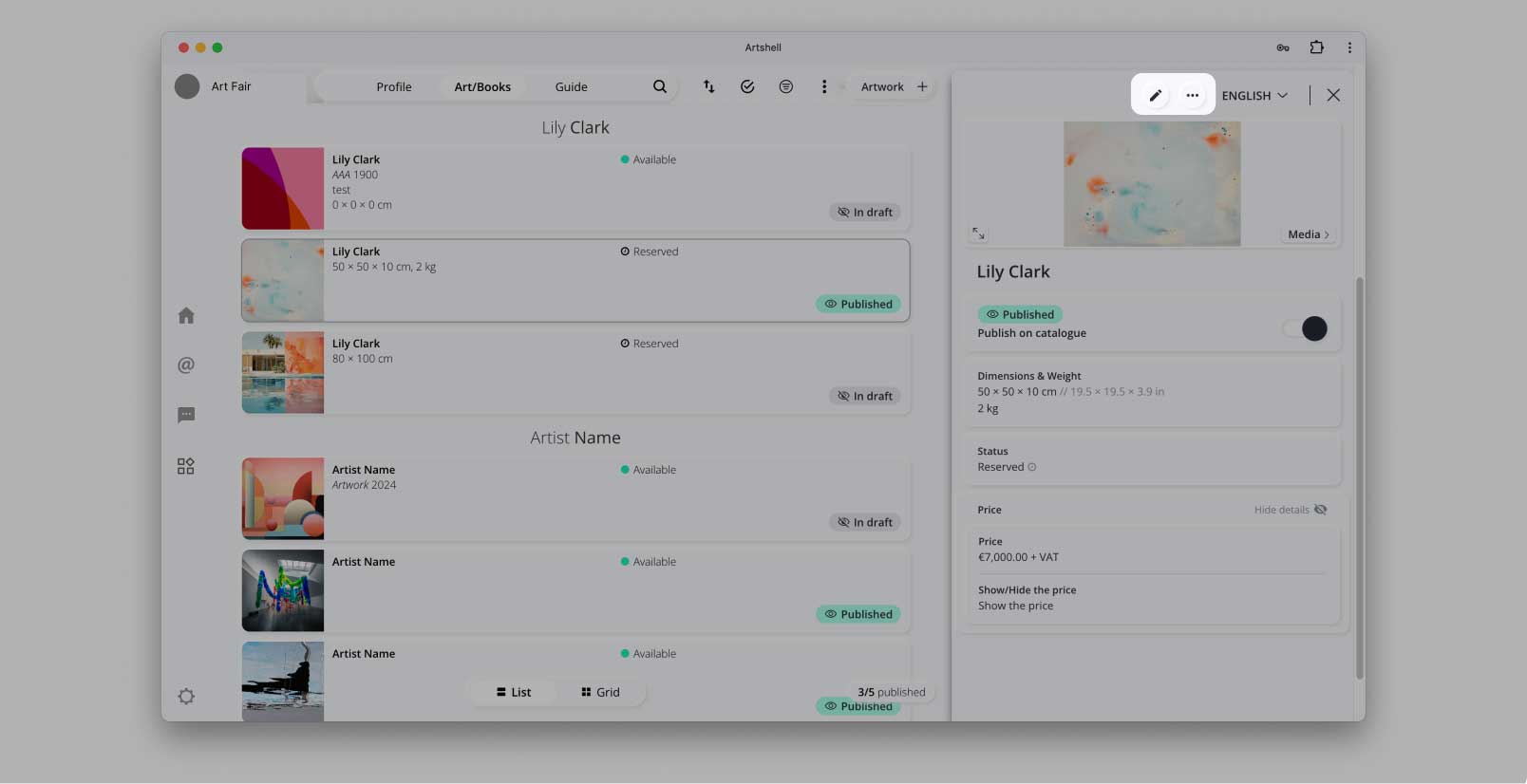Select the Artist Name group heading

[x=575, y=438]
